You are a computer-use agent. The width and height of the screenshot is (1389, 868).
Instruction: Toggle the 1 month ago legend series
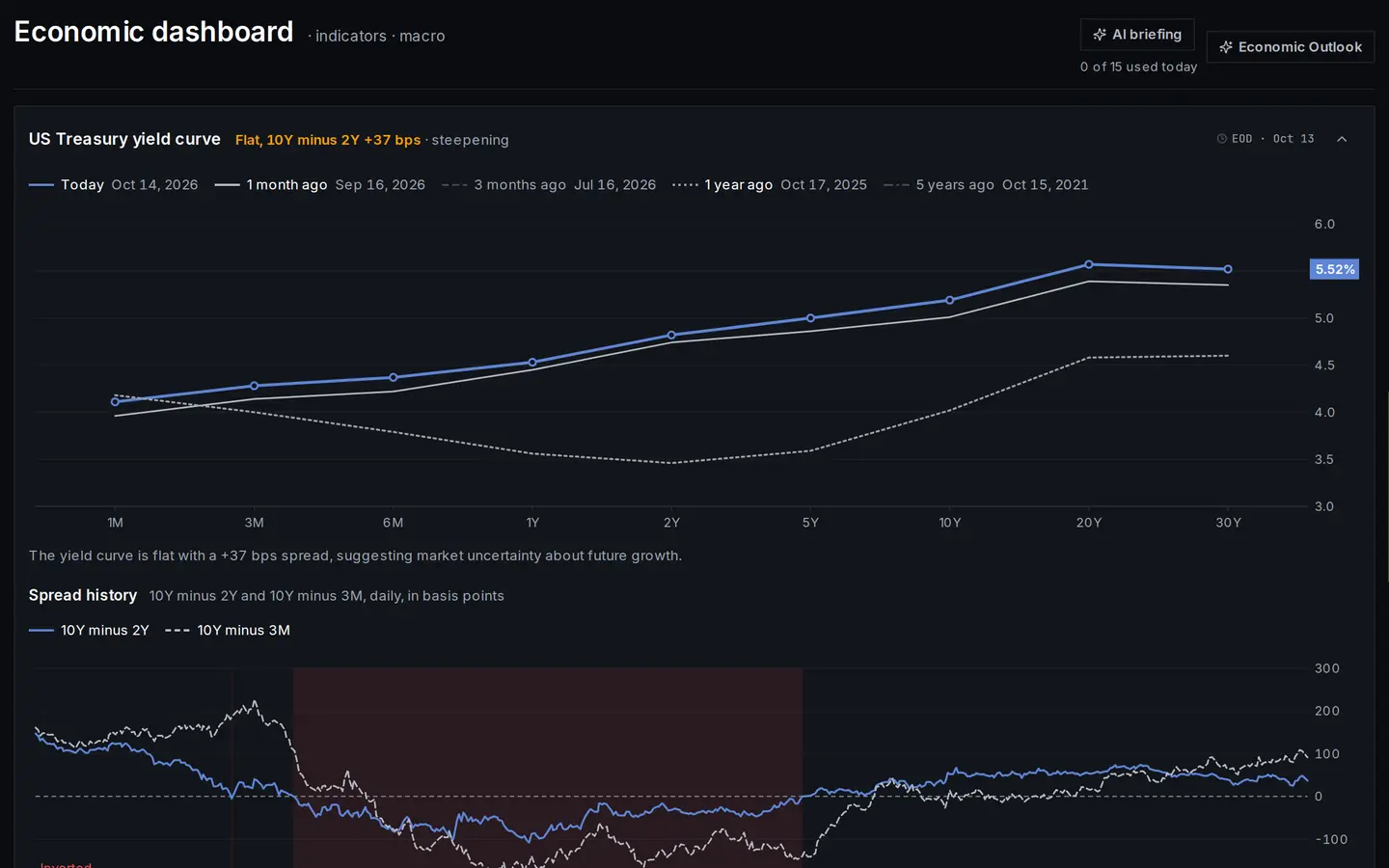(x=320, y=185)
